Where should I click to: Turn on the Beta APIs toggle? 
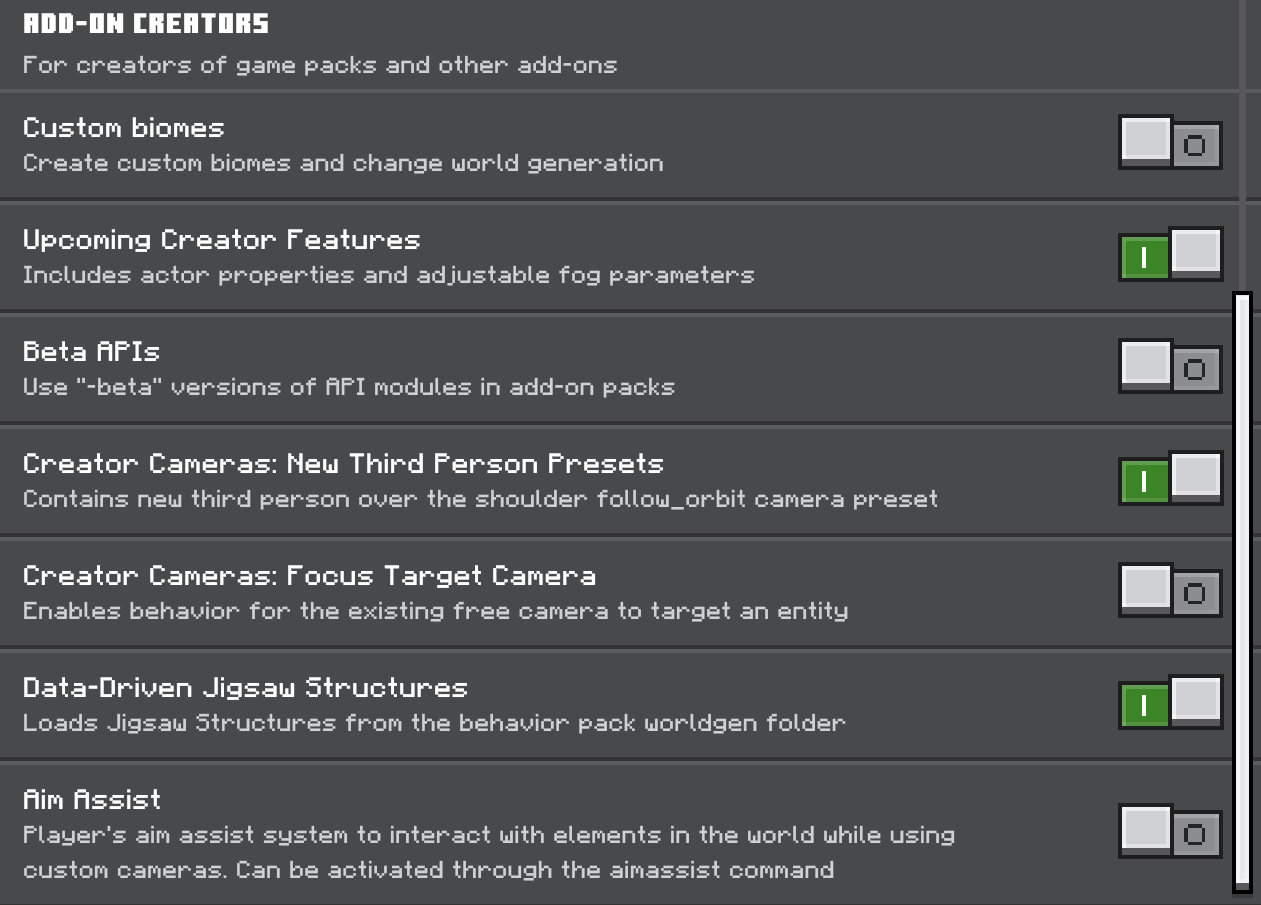[1170, 365]
